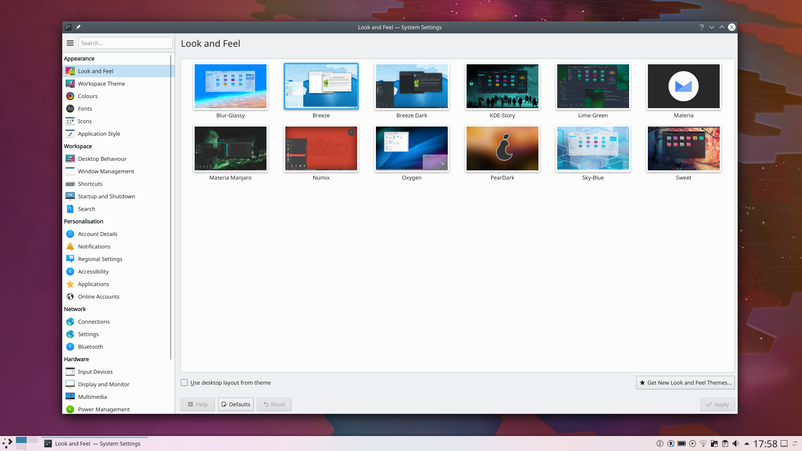Select the Numix theme thumbnail
The width and height of the screenshot is (802, 451).
(321, 149)
